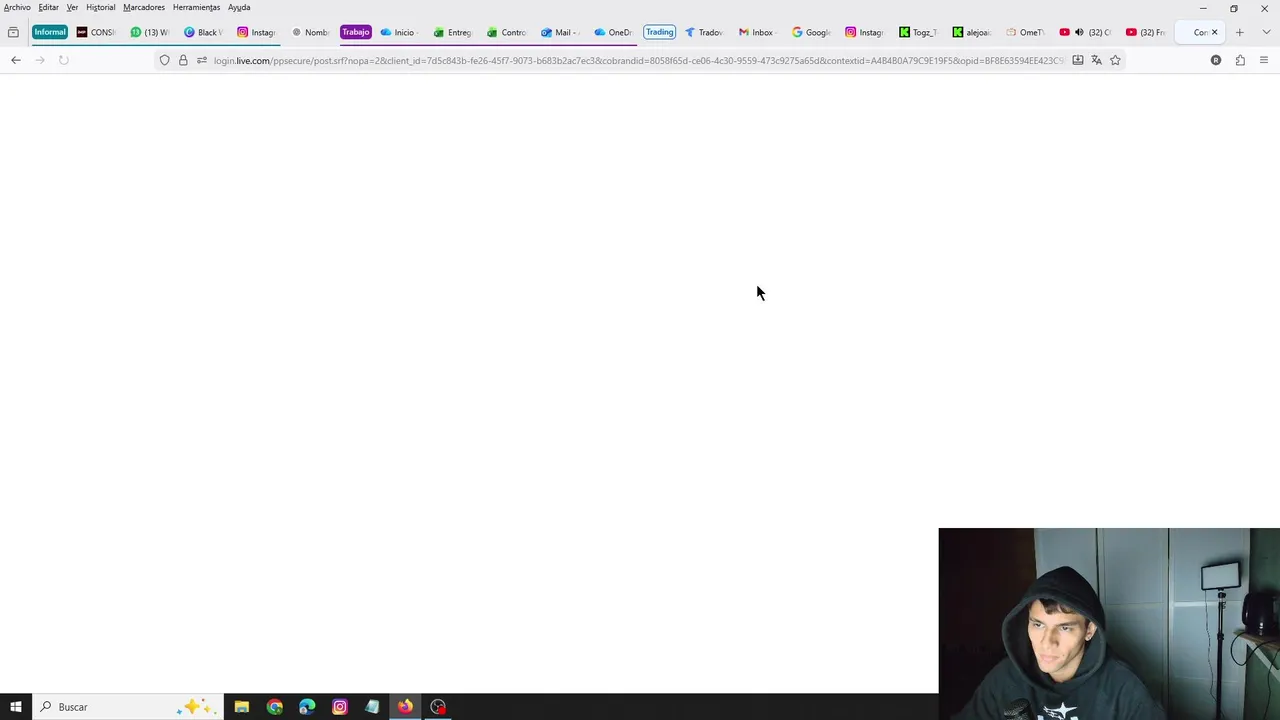Open tracking protection shield icon
The width and height of the screenshot is (1280, 720).
point(165,60)
